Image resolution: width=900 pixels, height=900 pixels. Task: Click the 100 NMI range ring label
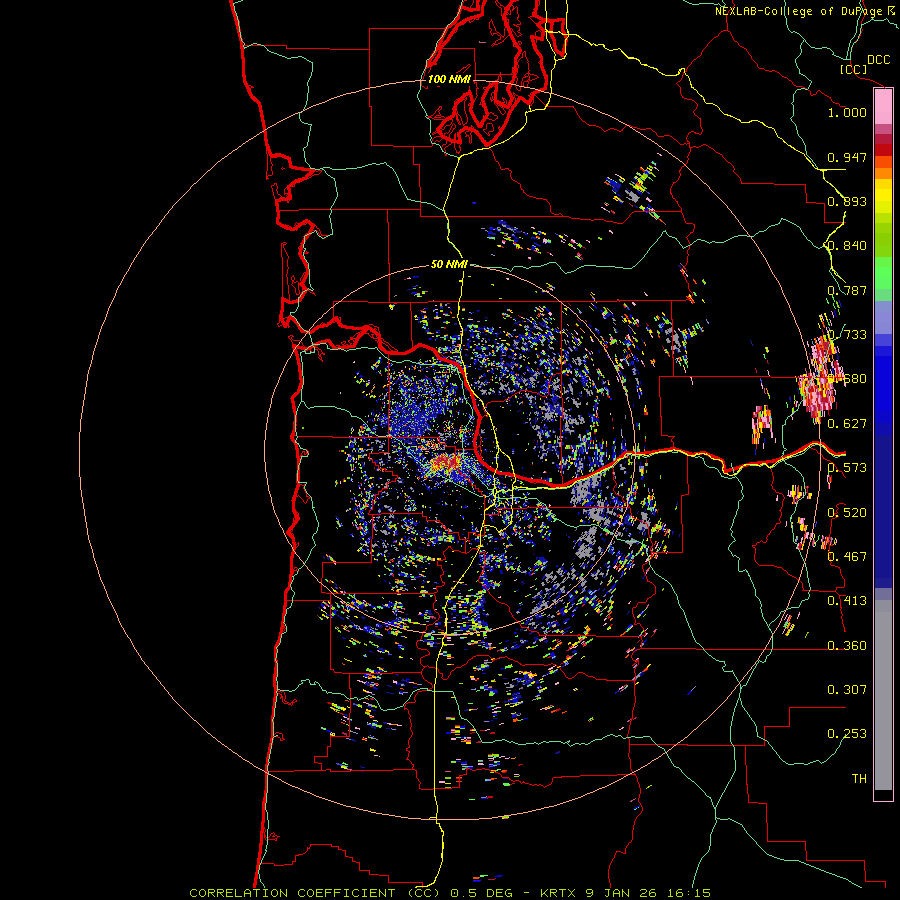[x=449, y=79]
